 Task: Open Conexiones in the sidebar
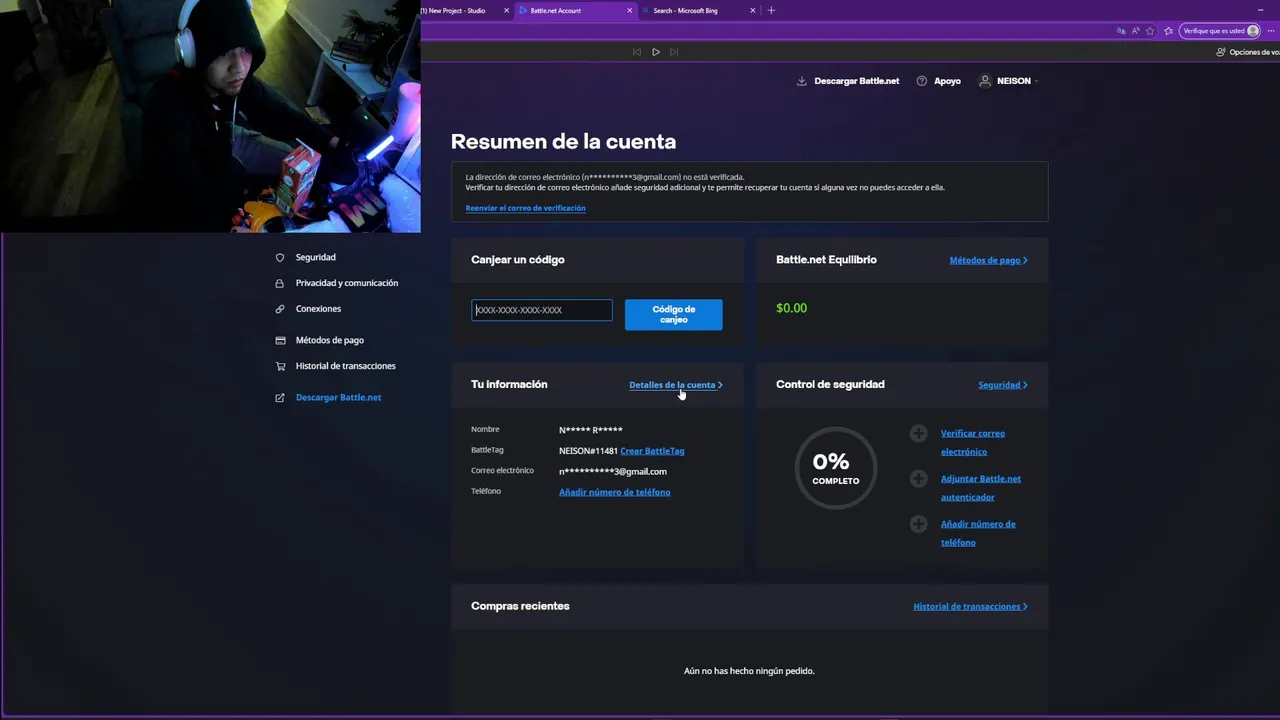click(x=318, y=309)
